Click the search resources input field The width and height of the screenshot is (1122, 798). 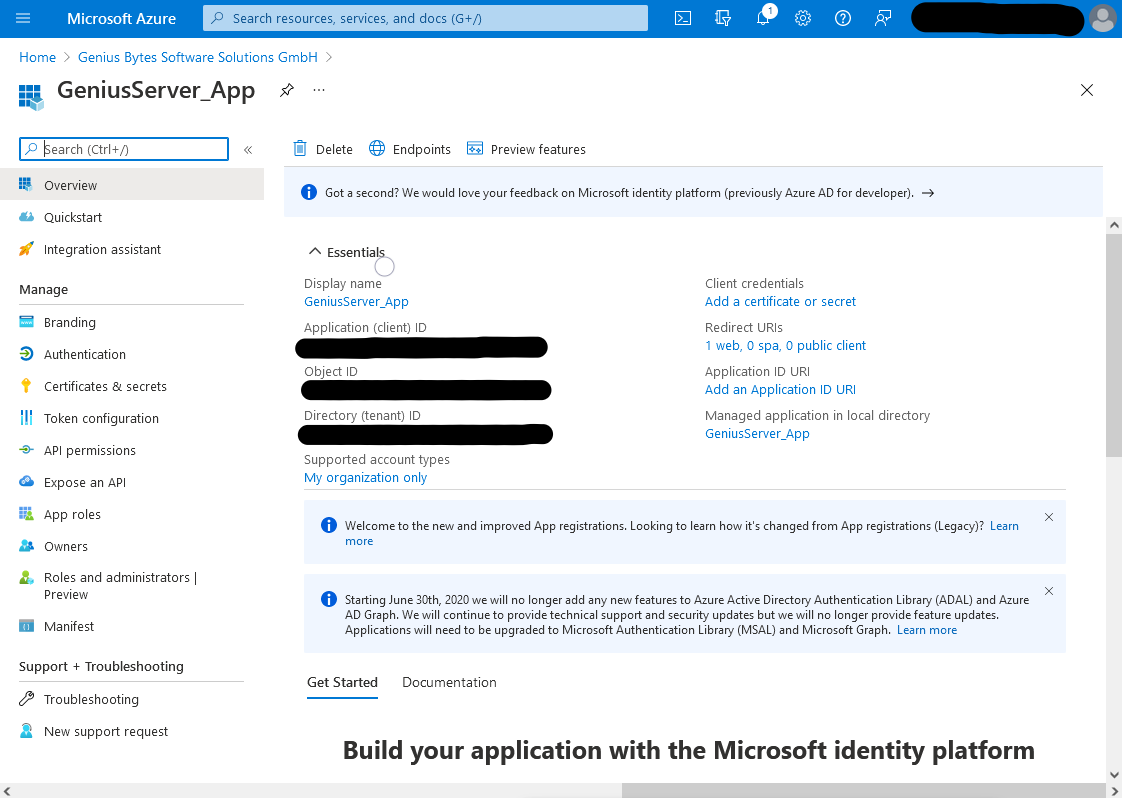click(425, 19)
